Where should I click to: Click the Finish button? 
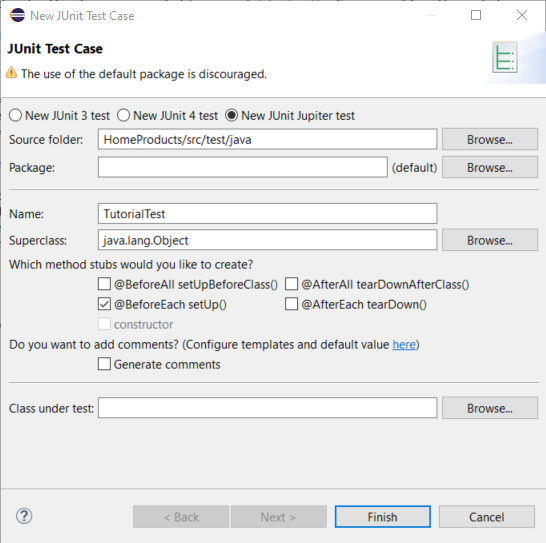click(x=383, y=517)
